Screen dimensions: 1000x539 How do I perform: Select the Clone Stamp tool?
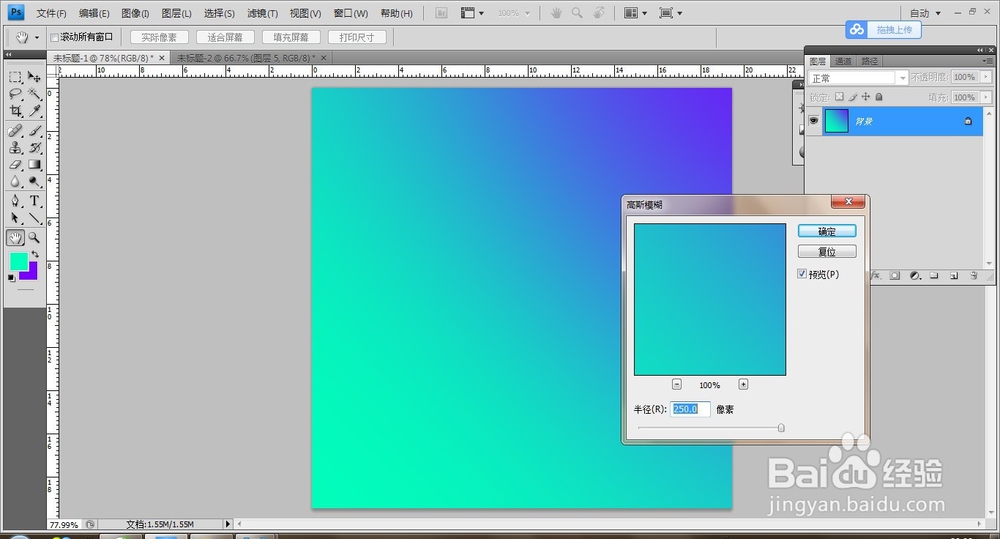15,147
